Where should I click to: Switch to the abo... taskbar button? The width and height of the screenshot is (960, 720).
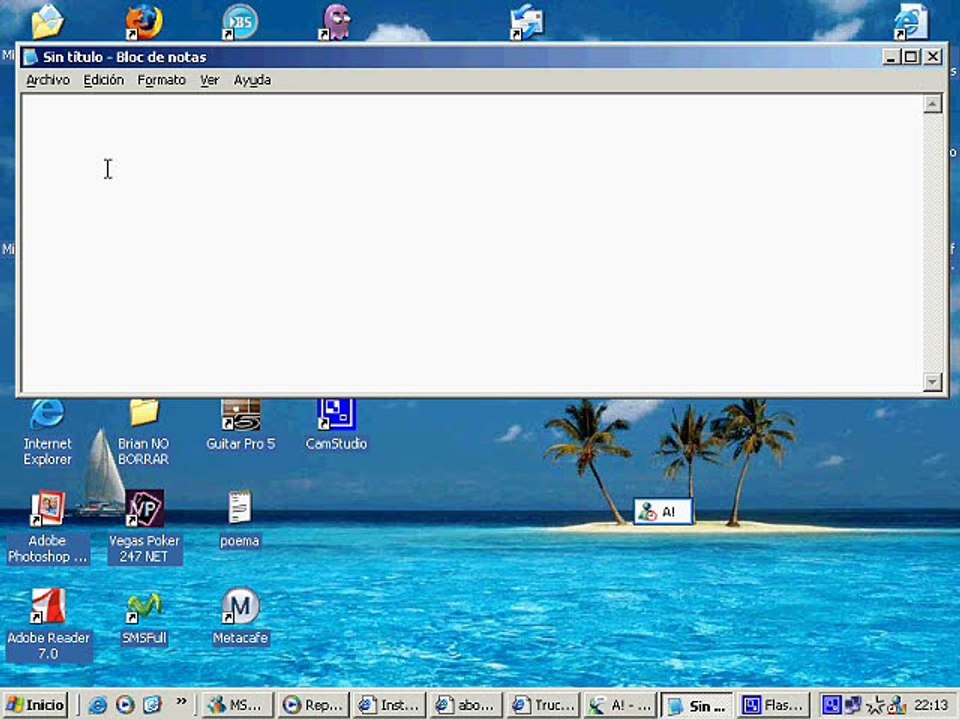[x=466, y=705]
